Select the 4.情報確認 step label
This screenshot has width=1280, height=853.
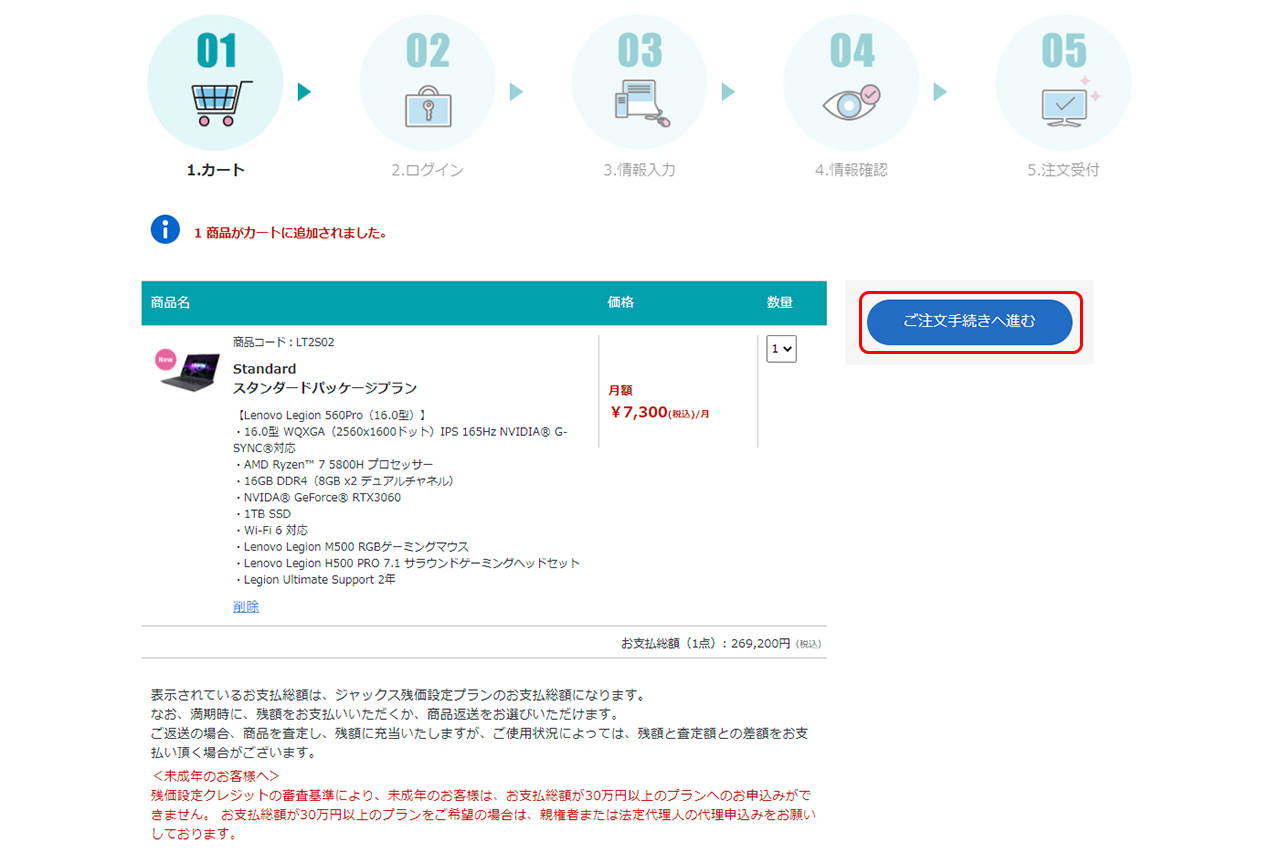[x=851, y=170]
